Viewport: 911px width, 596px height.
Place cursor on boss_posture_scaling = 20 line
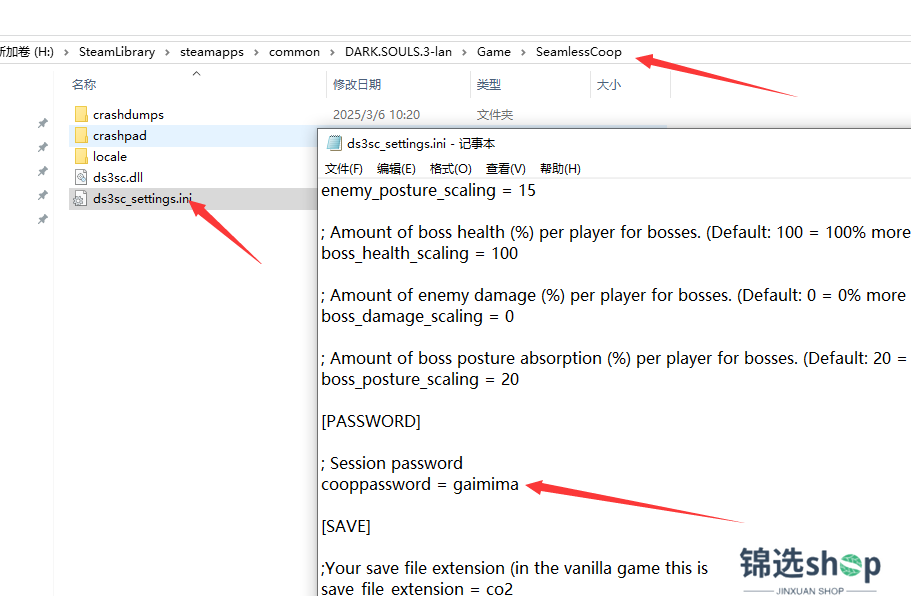(x=419, y=379)
